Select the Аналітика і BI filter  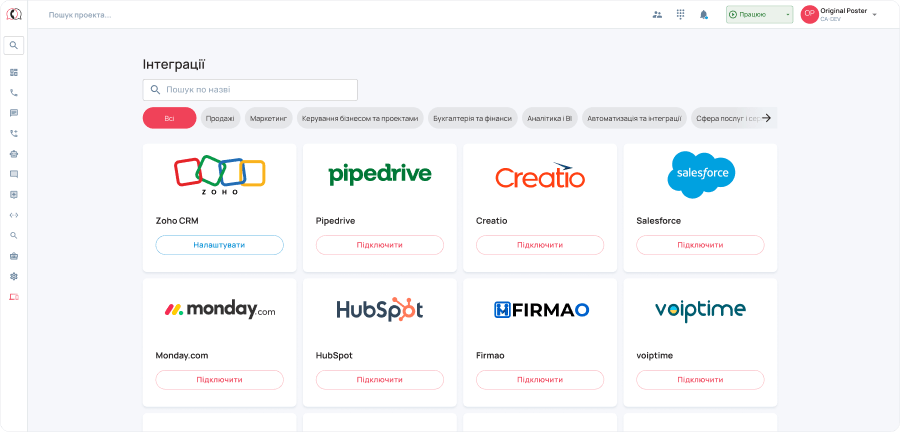[x=550, y=118]
